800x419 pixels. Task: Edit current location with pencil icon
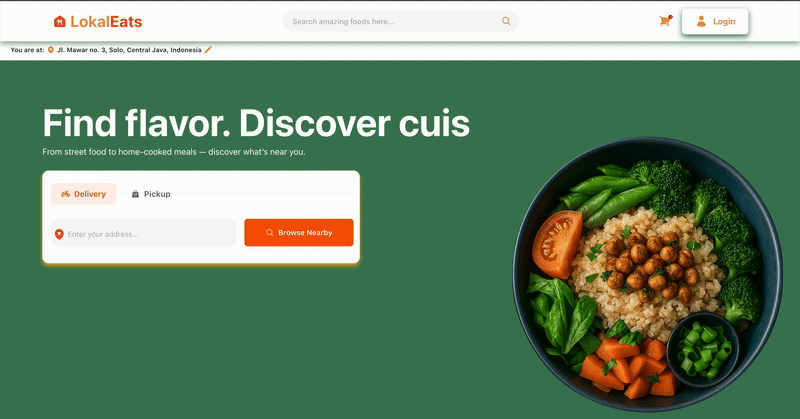click(208, 50)
